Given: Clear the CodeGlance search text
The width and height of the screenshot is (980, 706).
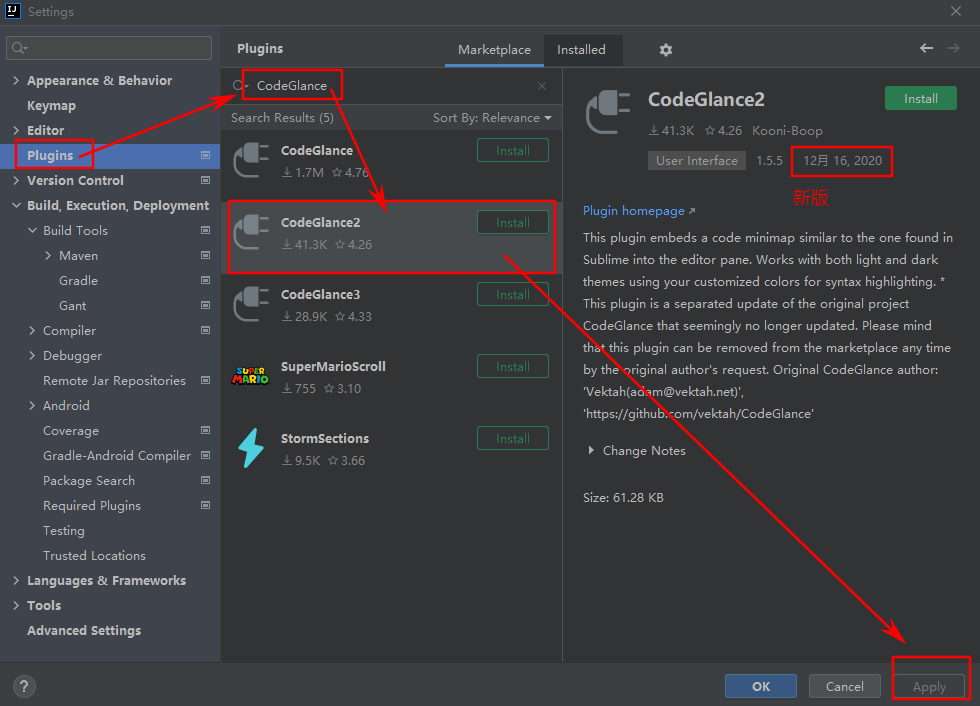Looking at the screenshot, I should pyautogui.click(x=542, y=86).
